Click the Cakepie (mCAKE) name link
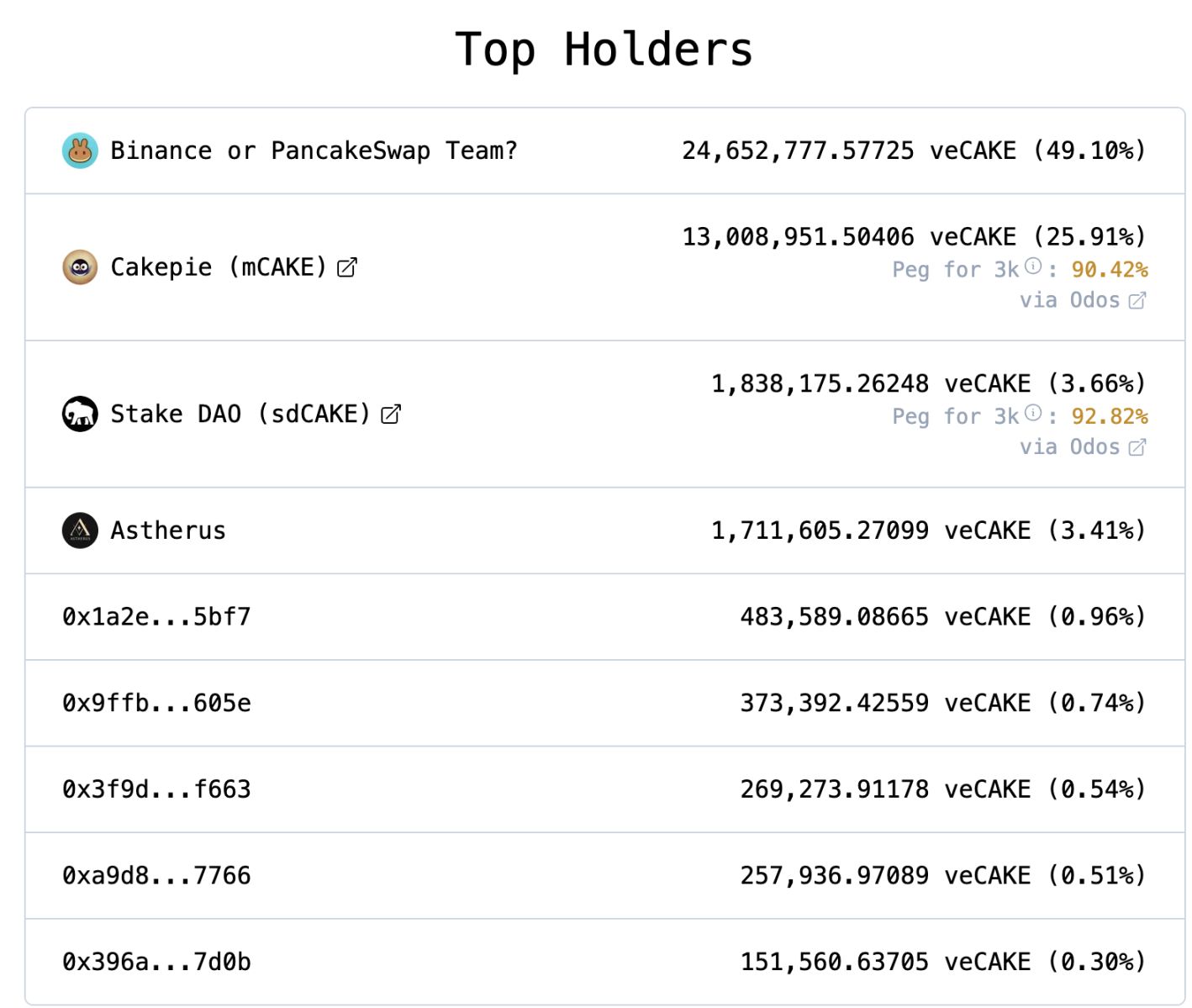 [x=219, y=267]
